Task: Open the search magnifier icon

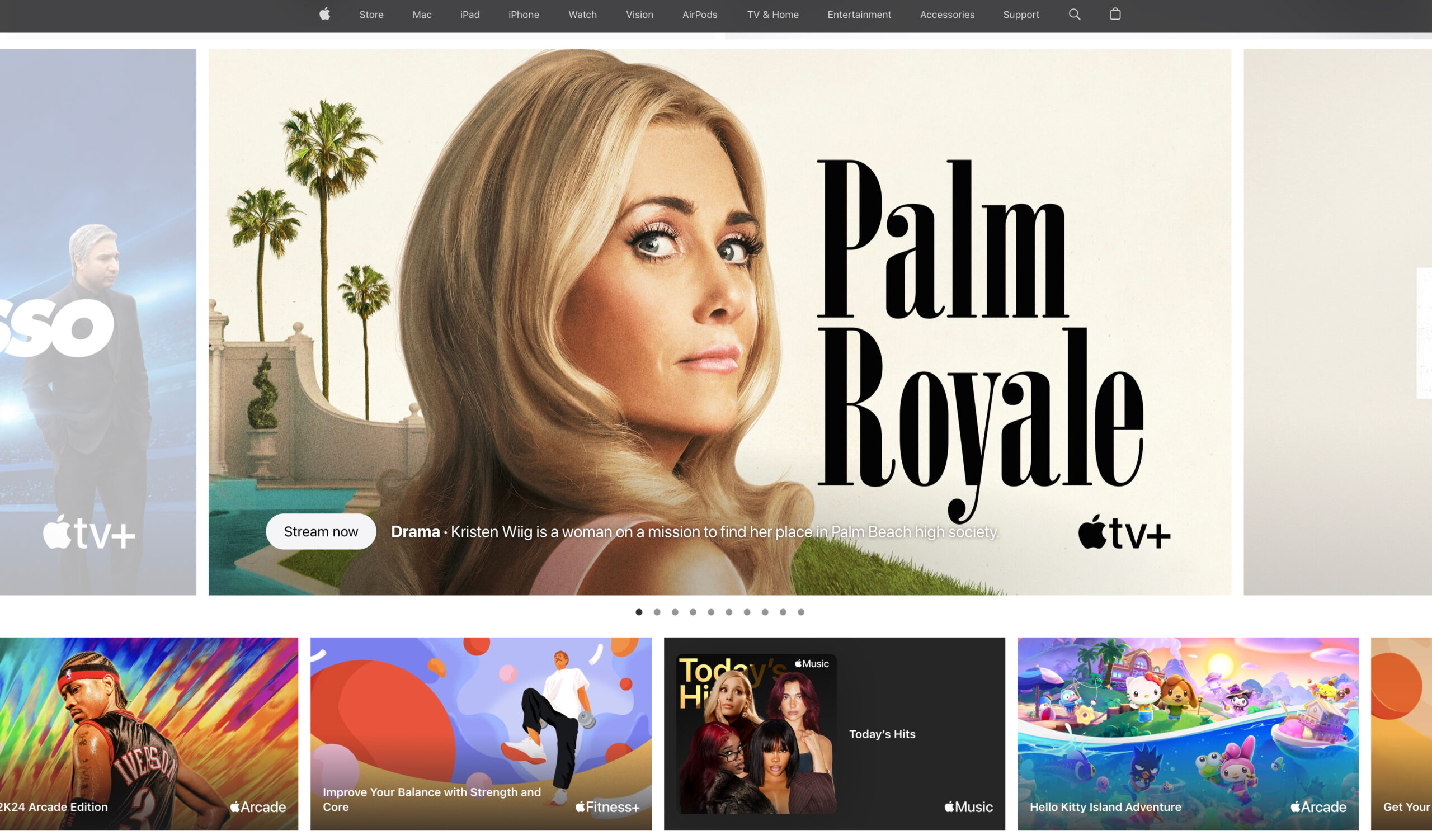Action: tap(1074, 14)
